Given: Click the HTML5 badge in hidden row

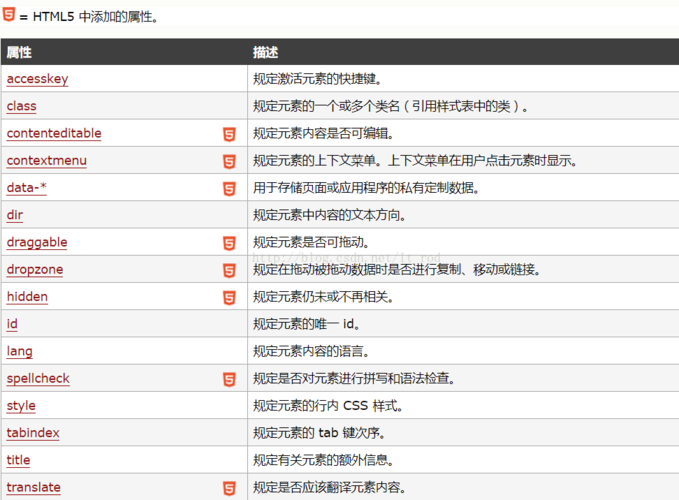Looking at the screenshot, I should pos(229,297).
